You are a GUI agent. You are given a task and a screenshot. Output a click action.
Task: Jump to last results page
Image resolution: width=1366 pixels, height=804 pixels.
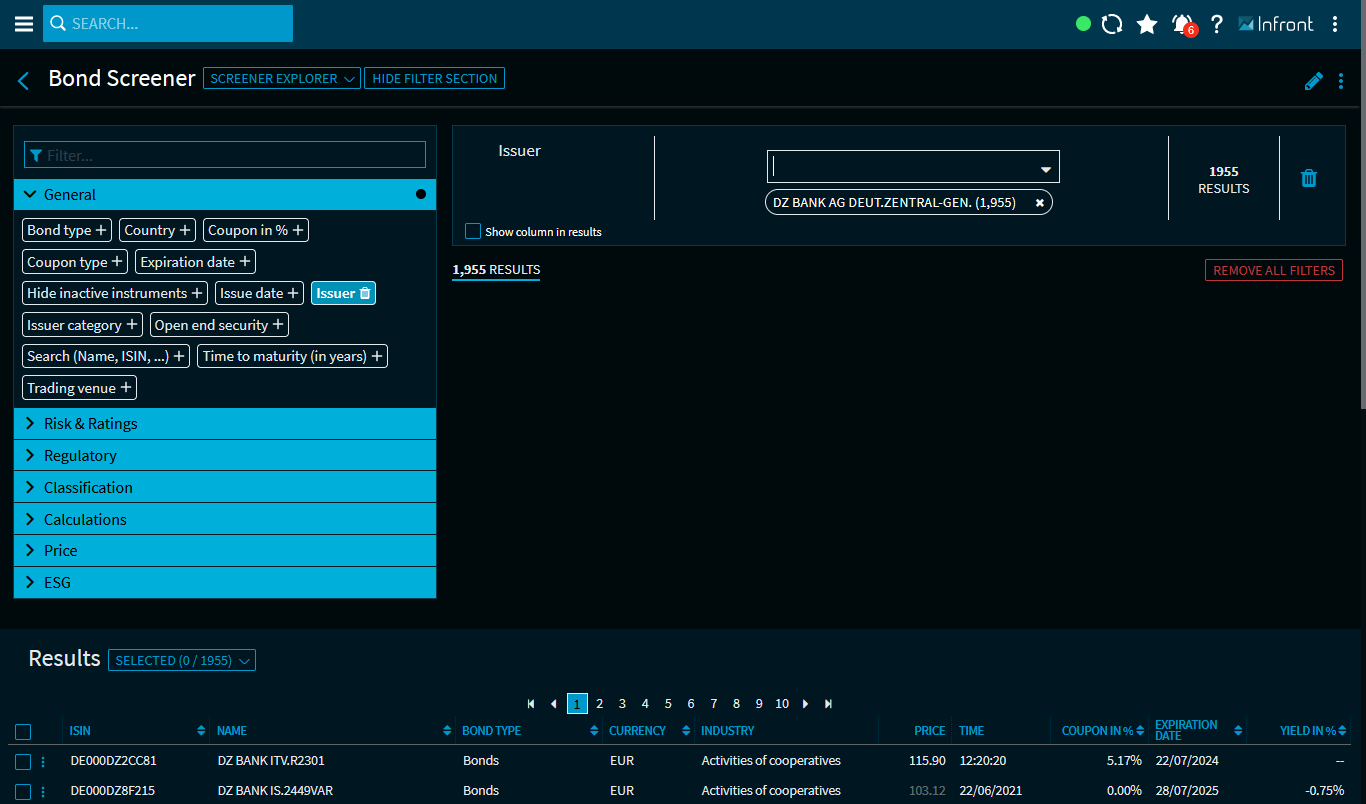[828, 704]
